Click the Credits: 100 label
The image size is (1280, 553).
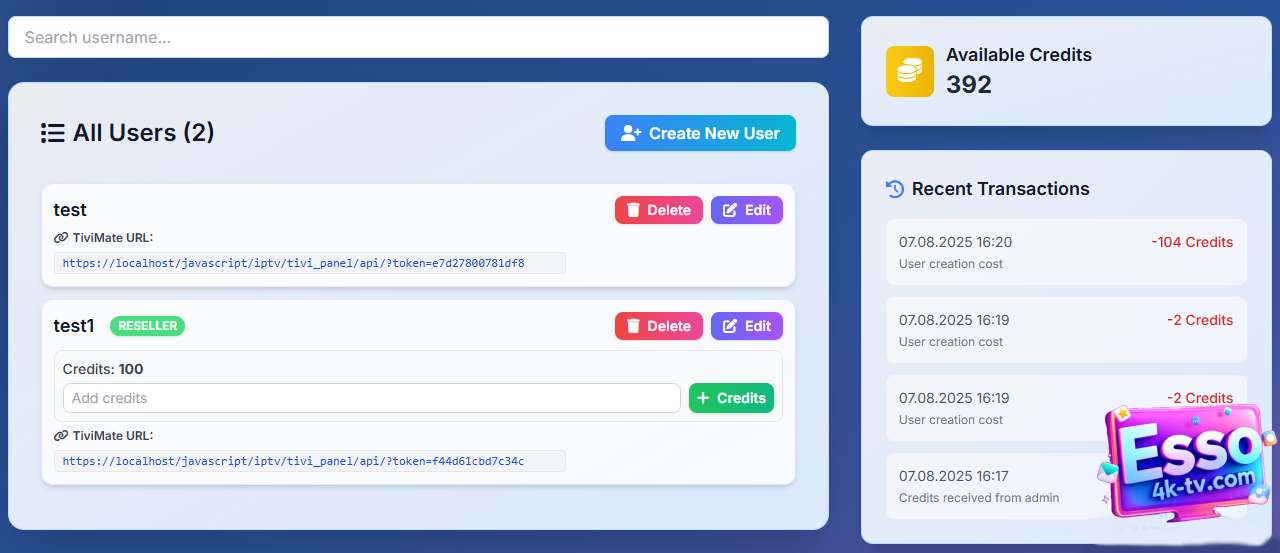point(103,369)
